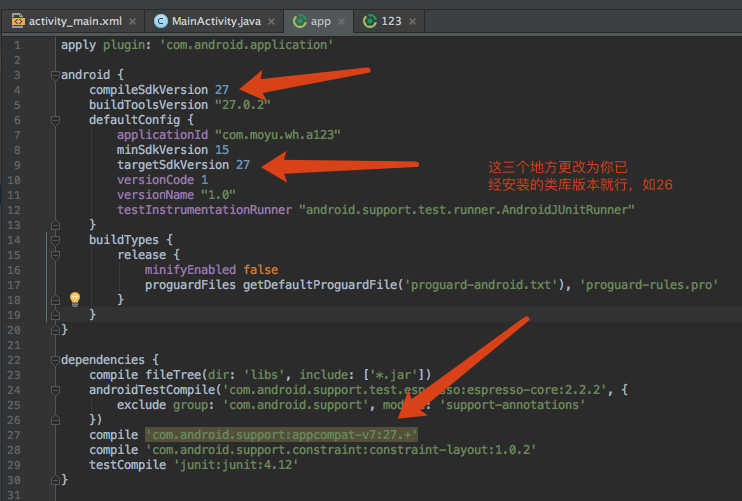This screenshot has width=742, height=501.
Task: Click the highlighted appcompat-v7:27.+ dependency
Action: coord(282,434)
